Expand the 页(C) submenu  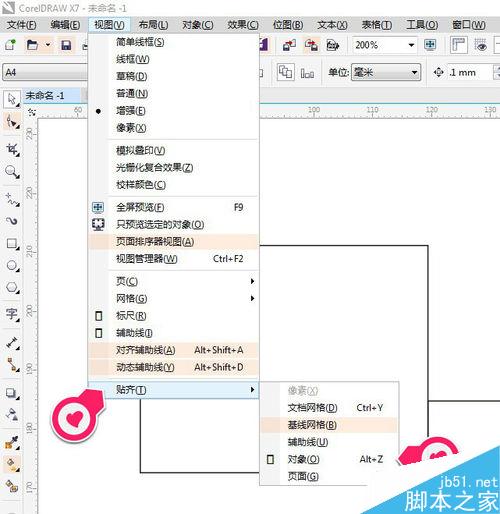tap(173, 281)
